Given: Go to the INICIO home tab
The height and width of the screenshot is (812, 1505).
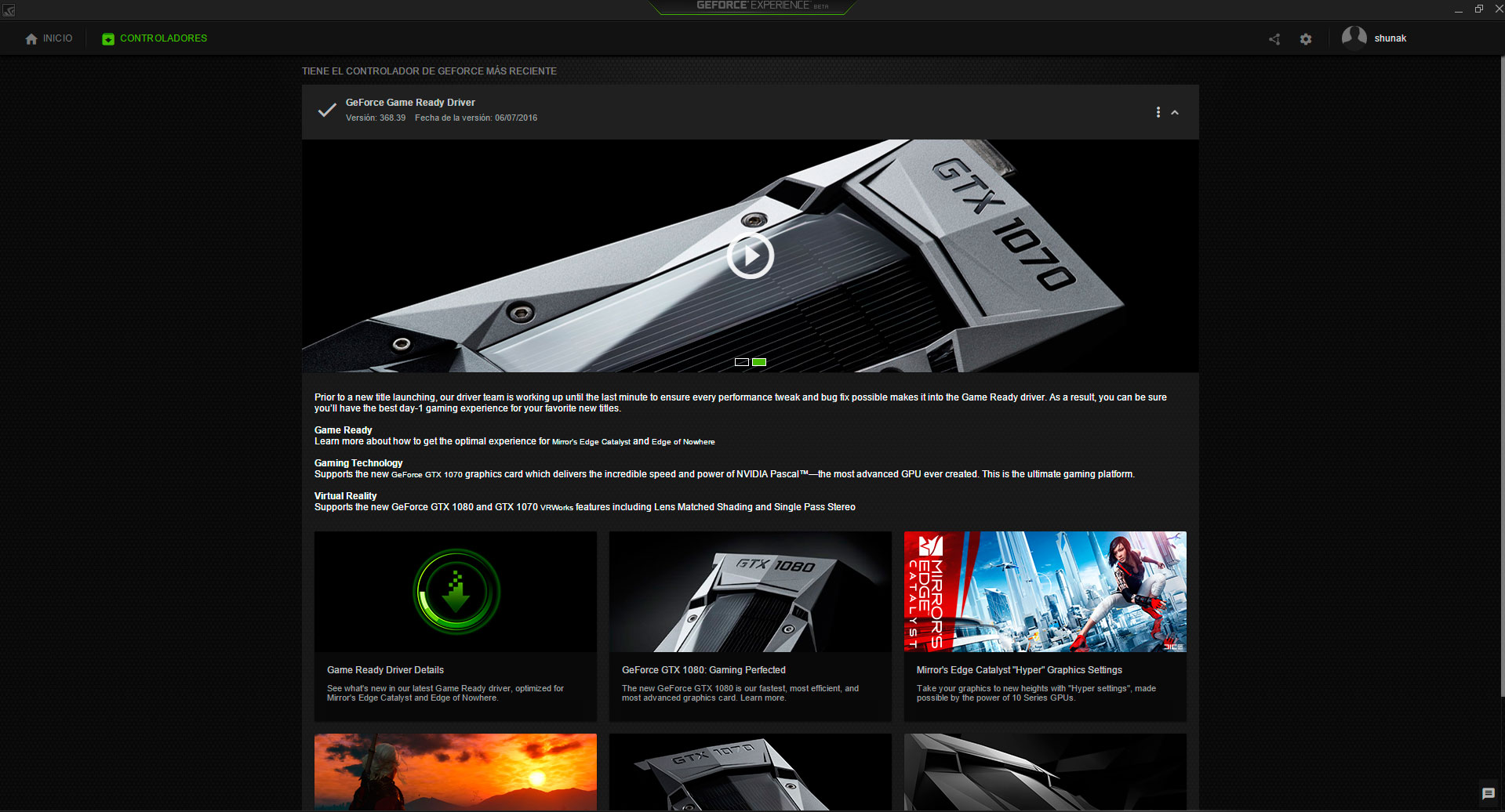Looking at the screenshot, I should pos(49,38).
